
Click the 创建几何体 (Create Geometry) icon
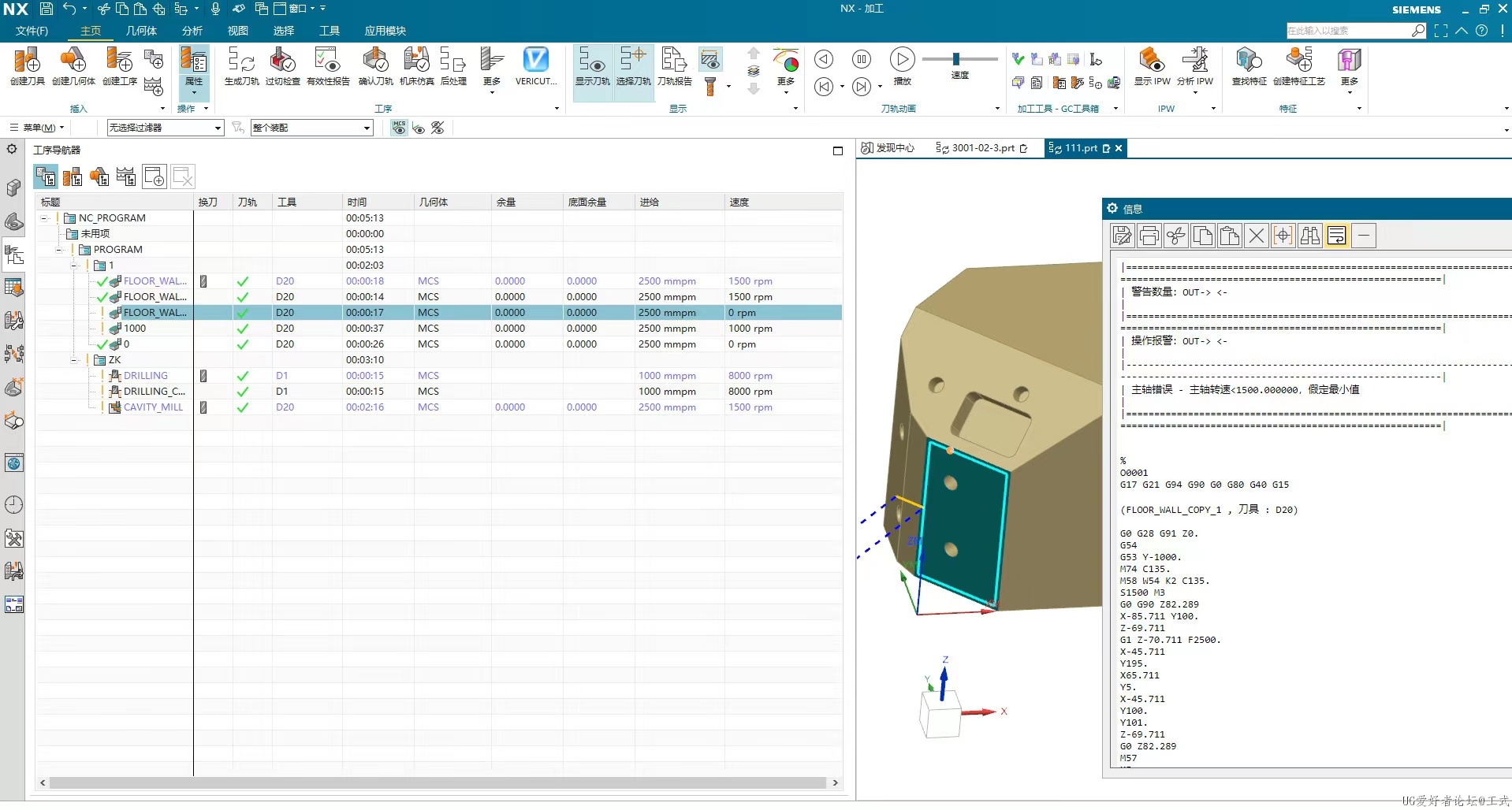(73, 66)
